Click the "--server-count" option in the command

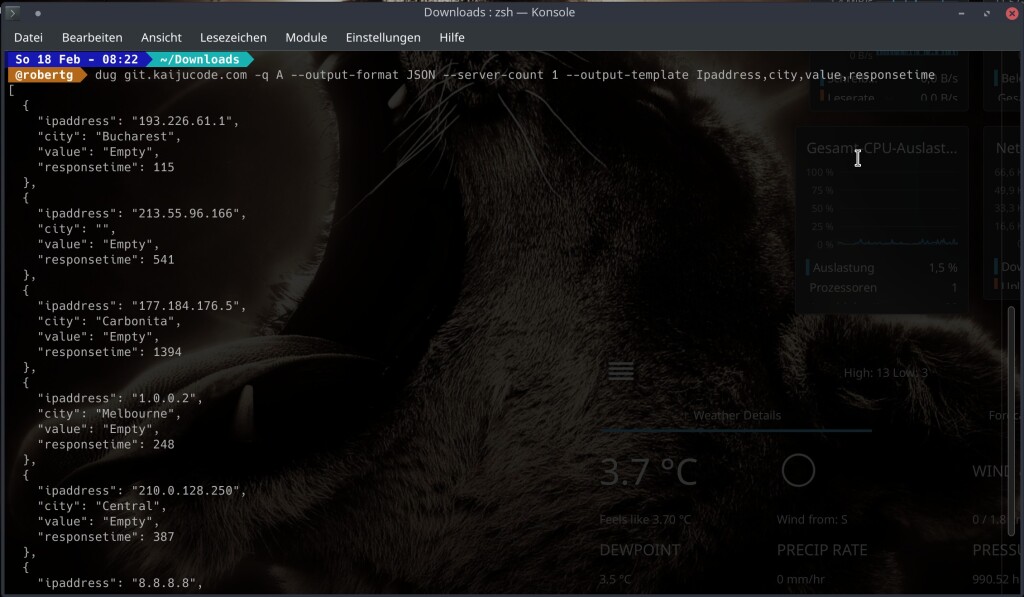click(x=493, y=75)
